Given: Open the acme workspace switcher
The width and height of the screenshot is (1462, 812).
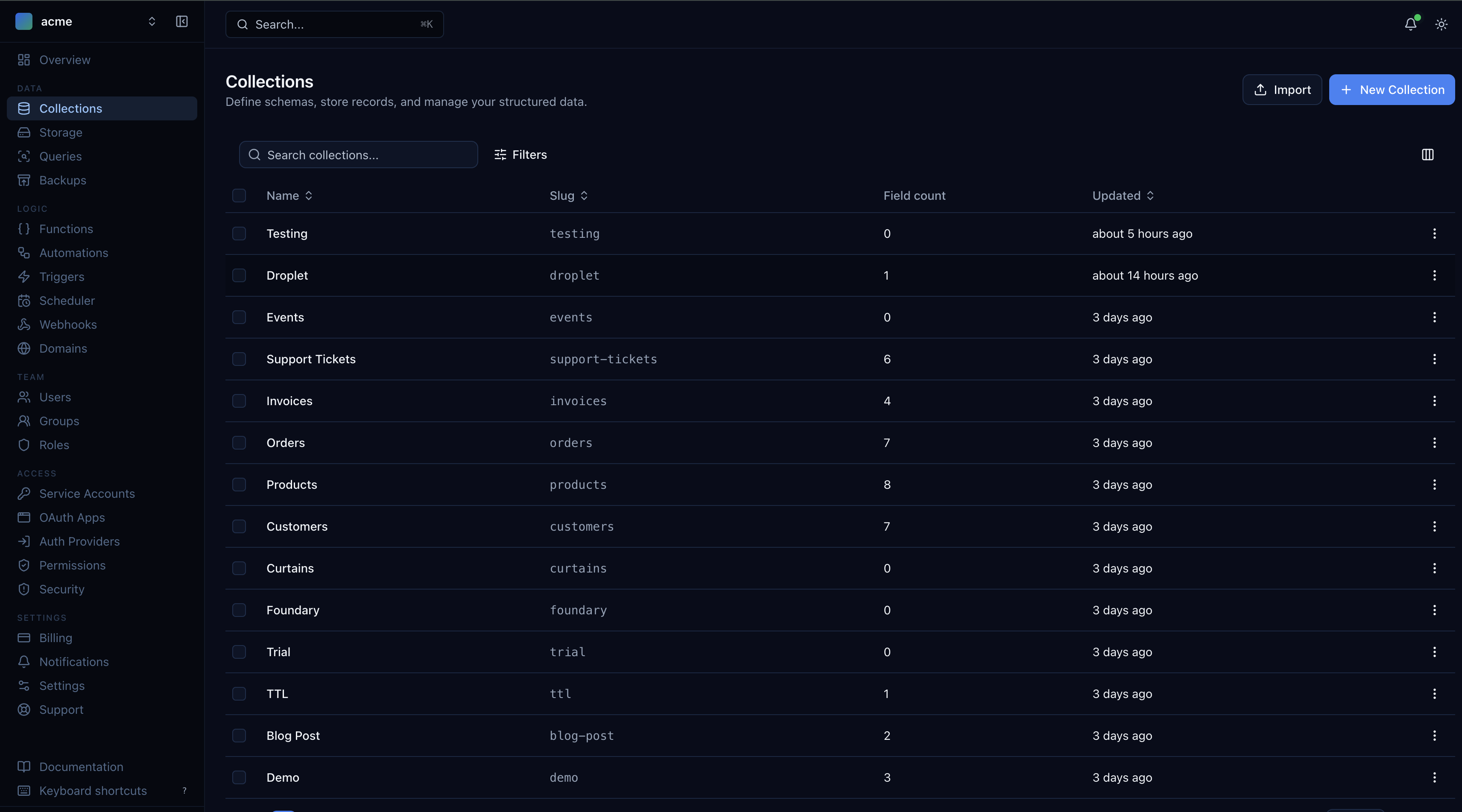Looking at the screenshot, I should pos(152,22).
